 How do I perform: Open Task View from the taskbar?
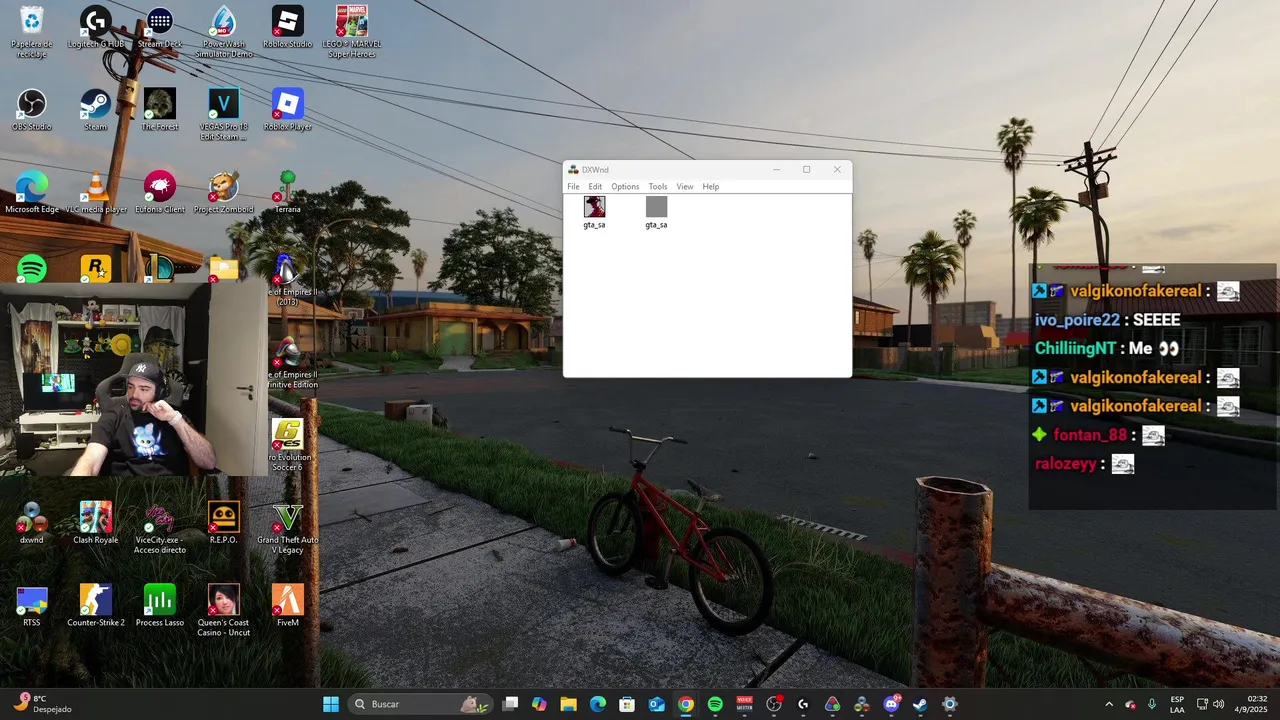coord(510,704)
